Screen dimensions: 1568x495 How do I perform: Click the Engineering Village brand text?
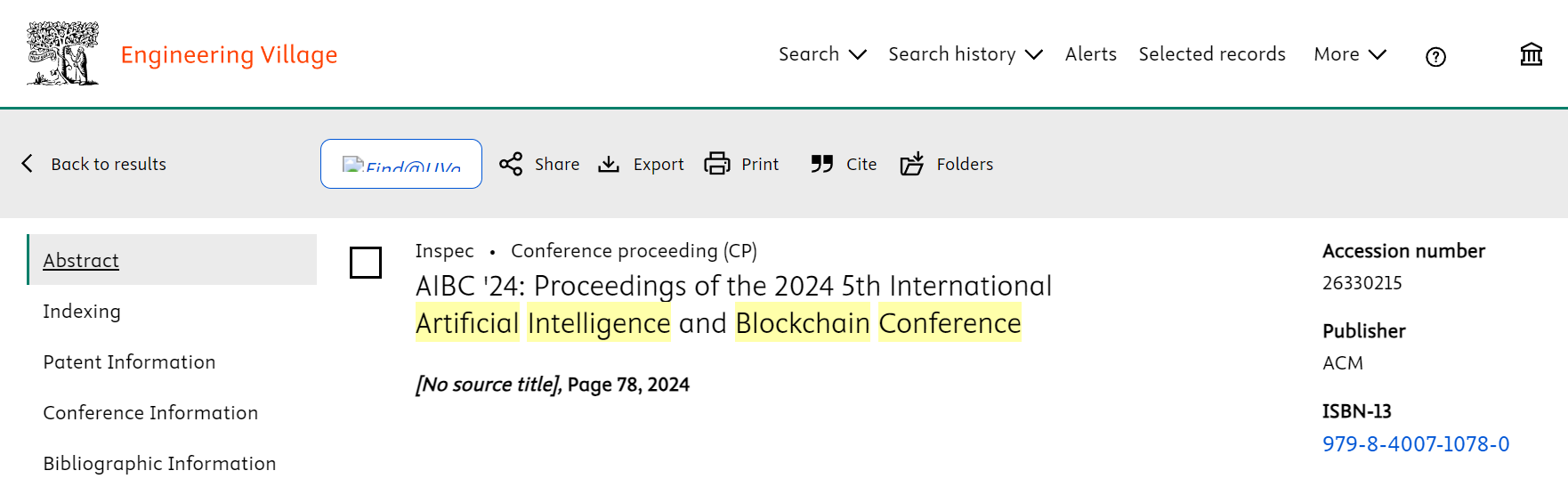[229, 55]
